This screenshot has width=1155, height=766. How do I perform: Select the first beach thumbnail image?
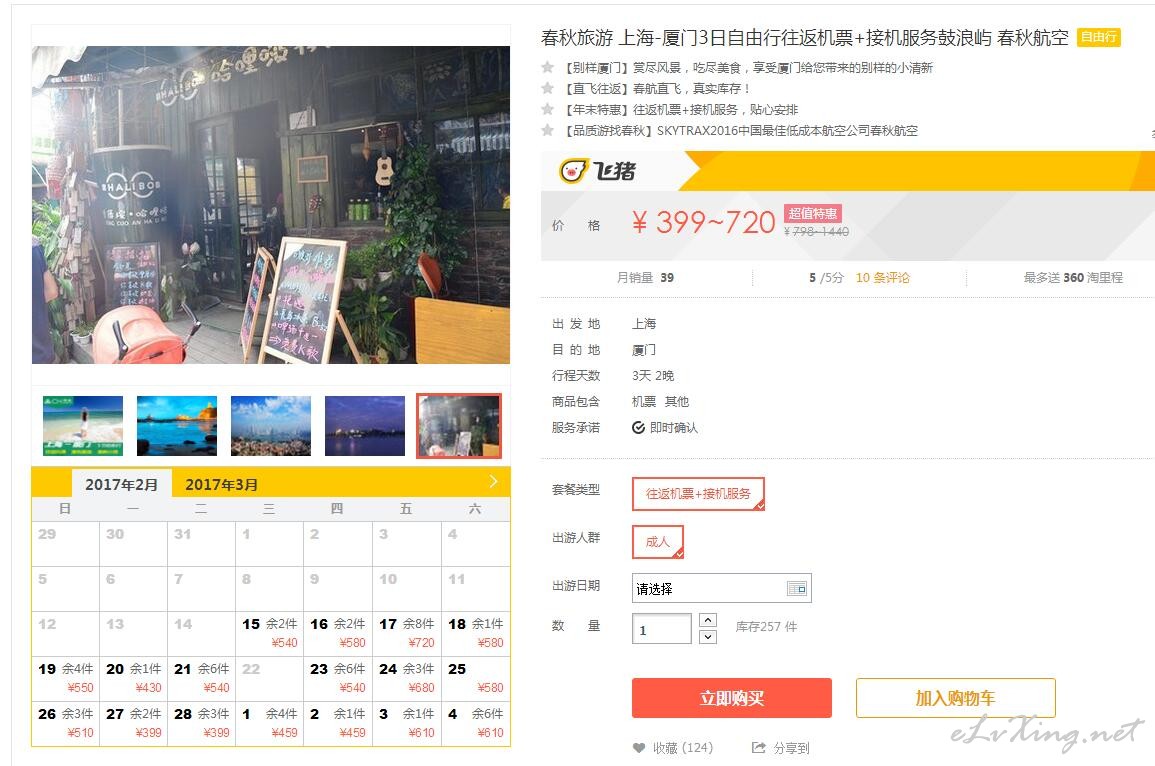(83, 426)
